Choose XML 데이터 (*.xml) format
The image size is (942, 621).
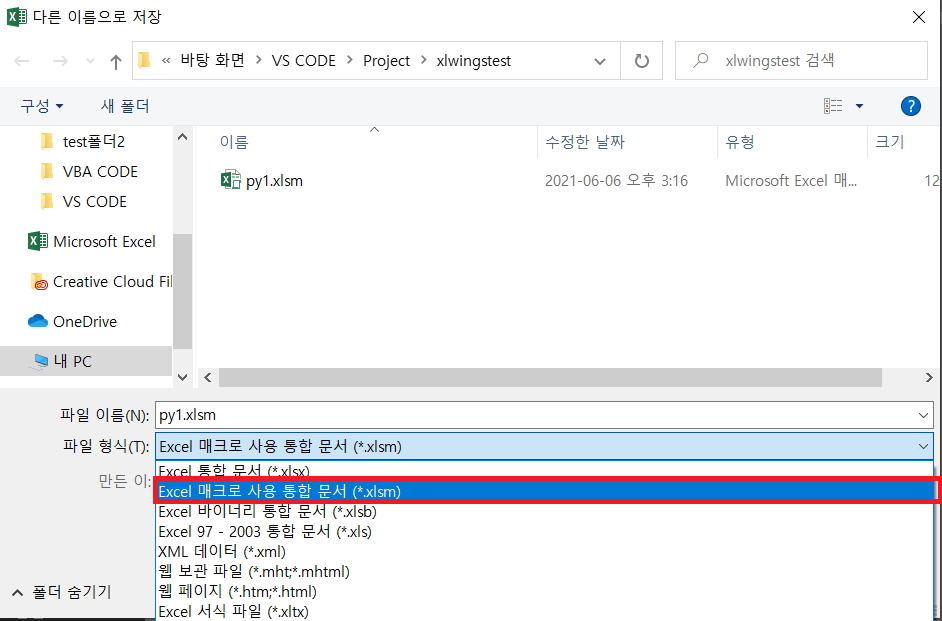(544, 551)
